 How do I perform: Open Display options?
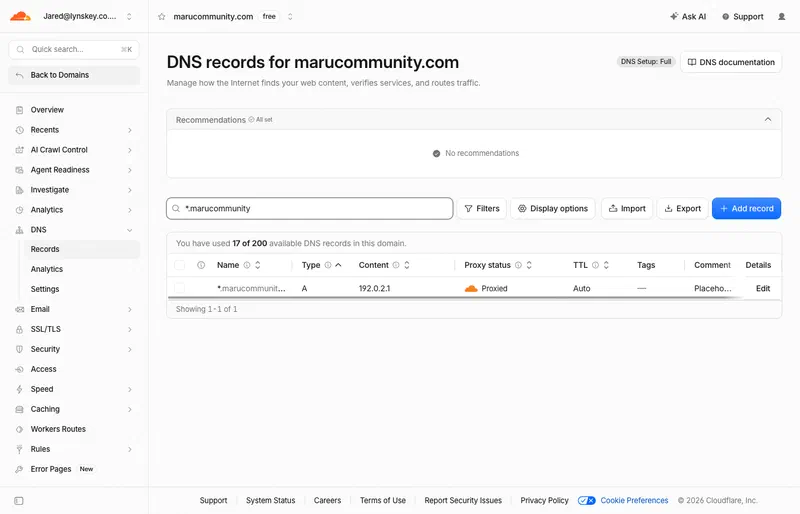tap(553, 208)
